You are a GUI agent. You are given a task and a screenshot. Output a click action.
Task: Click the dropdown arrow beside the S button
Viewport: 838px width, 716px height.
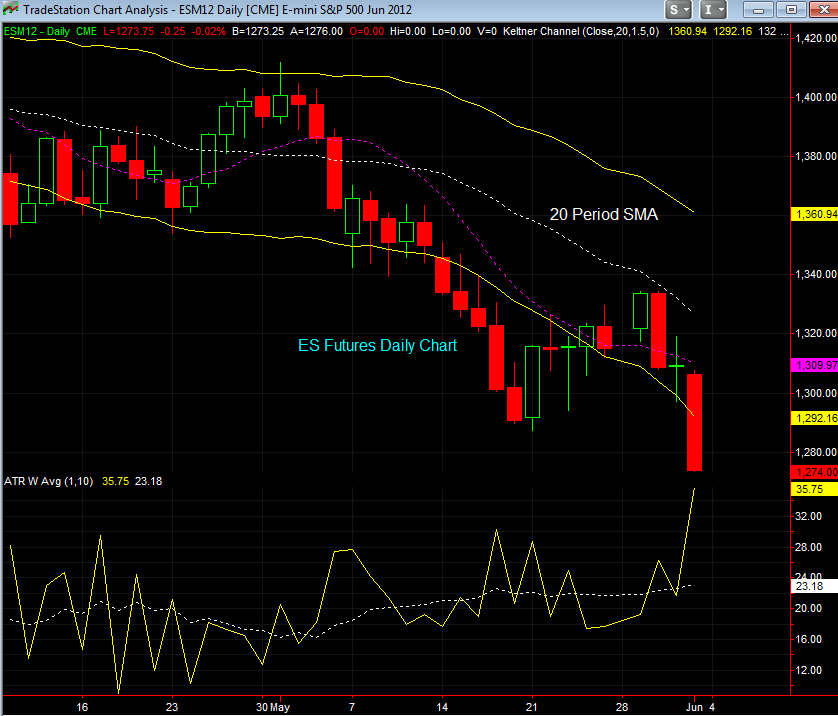coord(685,9)
